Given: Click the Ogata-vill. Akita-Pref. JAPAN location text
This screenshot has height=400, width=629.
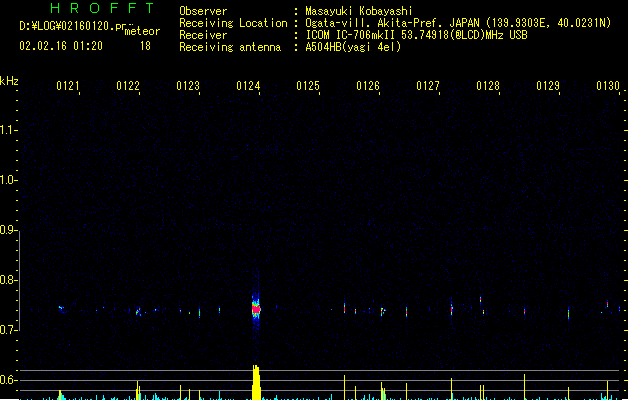Looking at the screenshot, I should click(x=458, y=23).
